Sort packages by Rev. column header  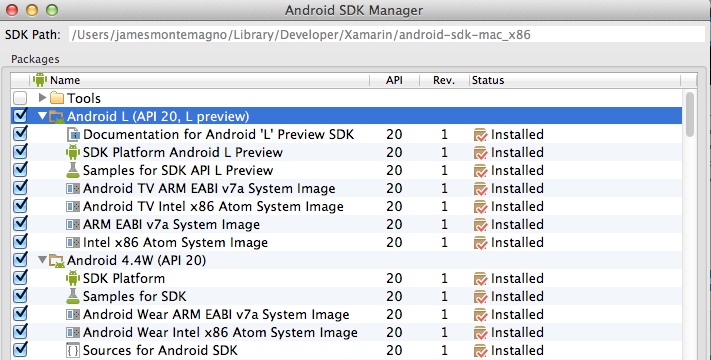[x=444, y=80]
